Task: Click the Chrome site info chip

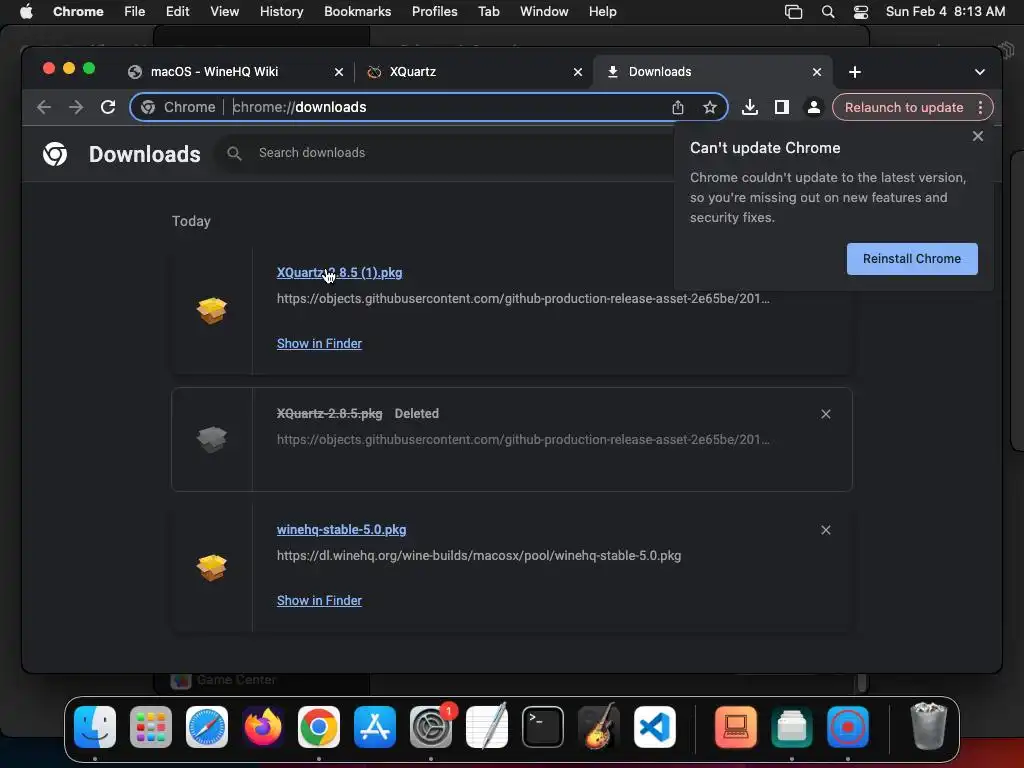Action: click(x=178, y=107)
